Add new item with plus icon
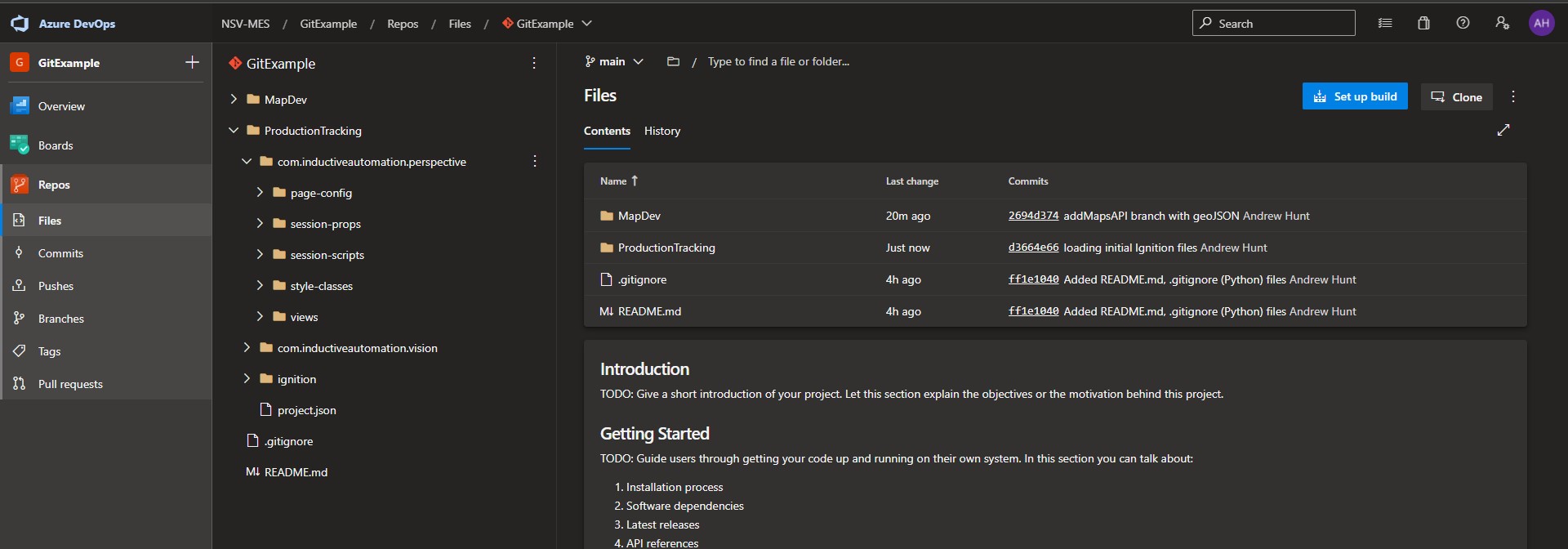 pyautogui.click(x=192, y=62)
